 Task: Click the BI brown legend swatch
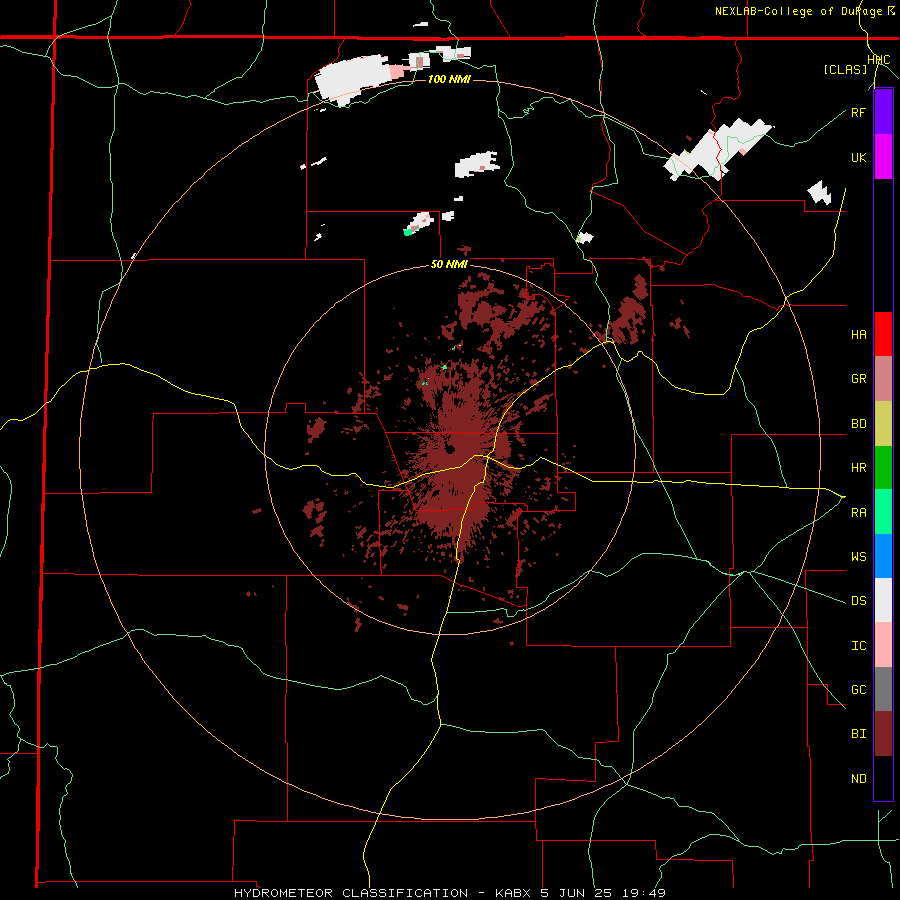(x=883, y=734)
